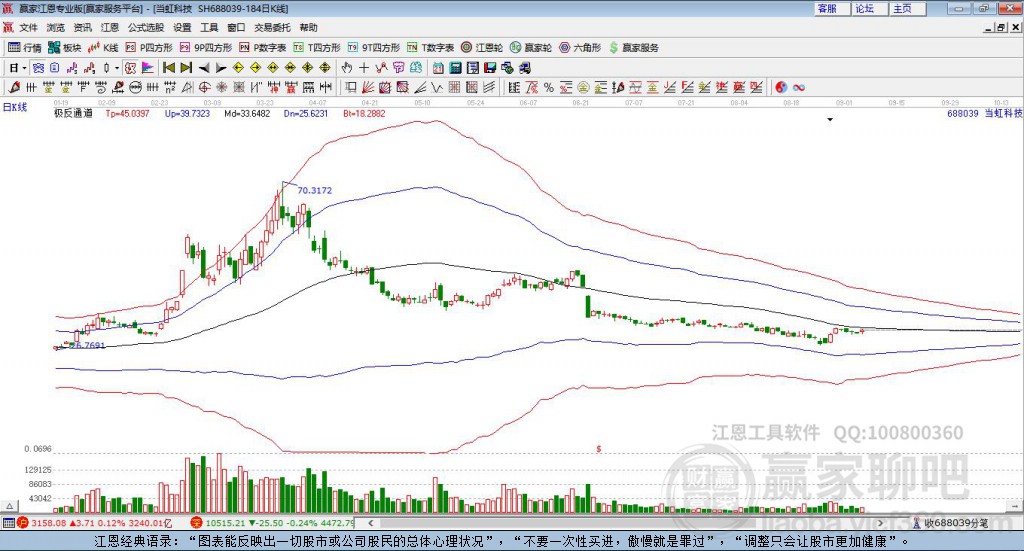1024x551 pixels.
Task: Open the T四方形 tool
Action: [x=317, y=48]
